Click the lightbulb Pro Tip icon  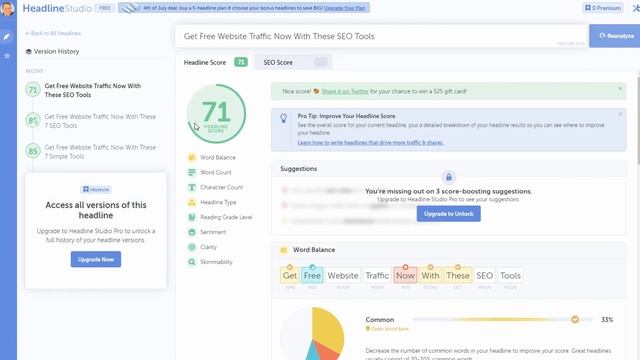point(284,118)
